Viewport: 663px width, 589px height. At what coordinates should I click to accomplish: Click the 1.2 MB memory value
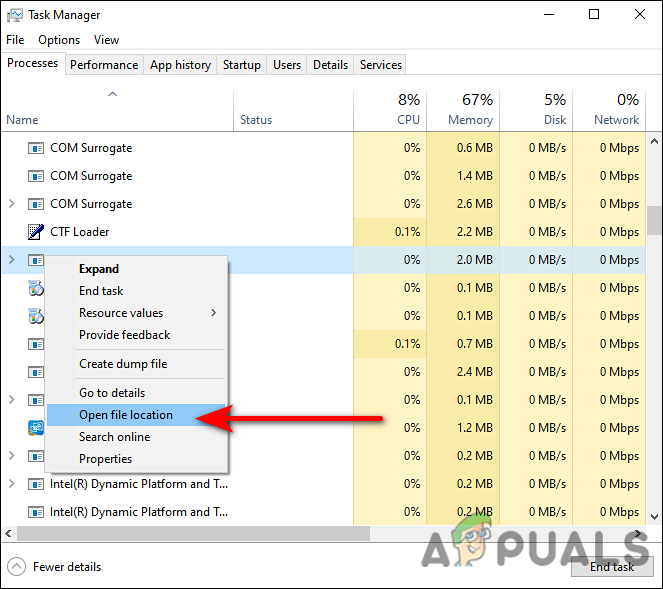coord(474,428)
